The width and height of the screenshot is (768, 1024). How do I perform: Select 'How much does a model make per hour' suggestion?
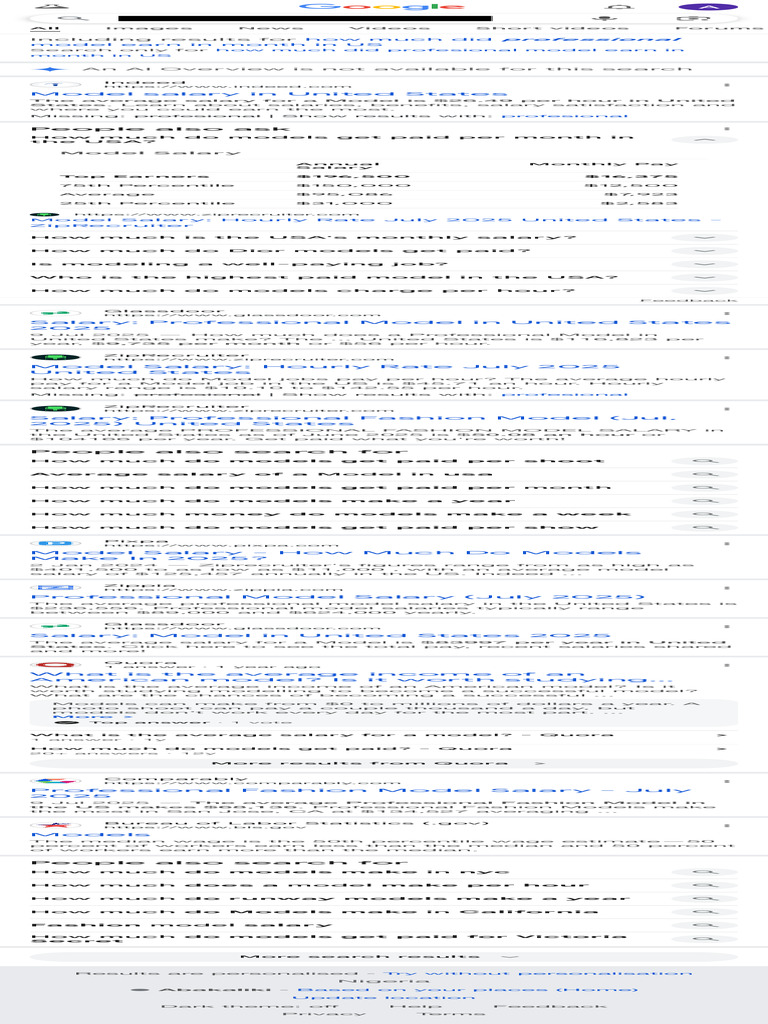(x=310, y=886)
